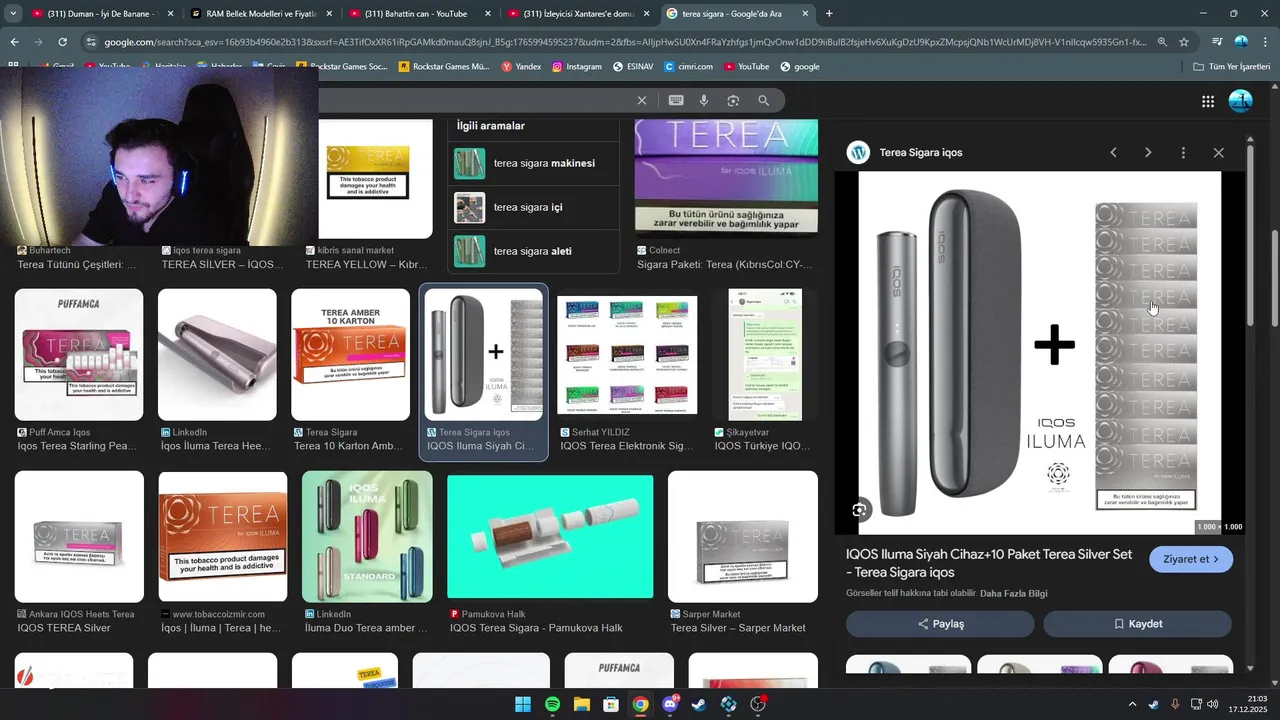Switch to Bahattin can YouTube tab
This screenshot has width=1280, height=720.
(420, 14)
